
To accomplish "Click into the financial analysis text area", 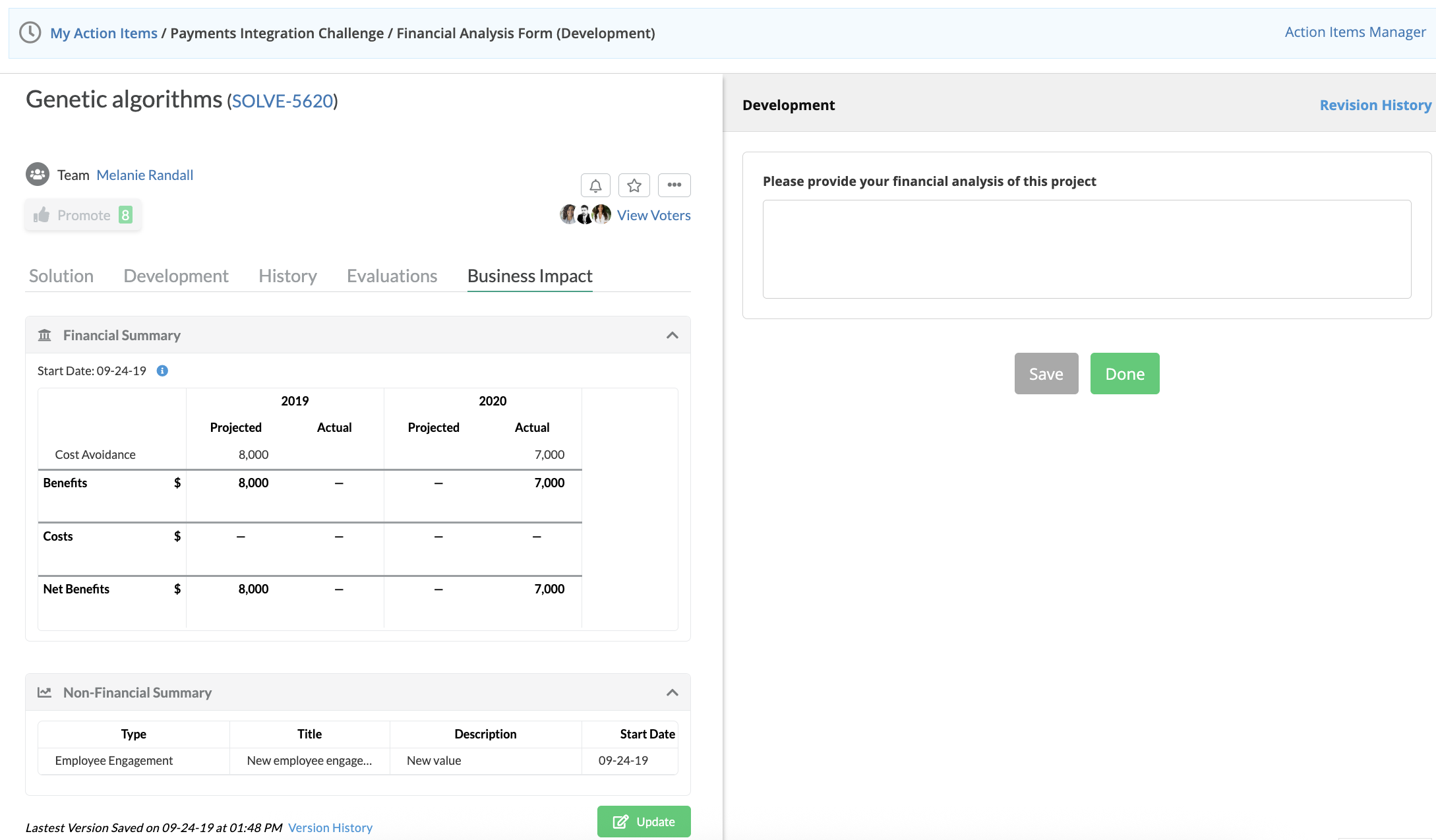I will click(1087, 249).
